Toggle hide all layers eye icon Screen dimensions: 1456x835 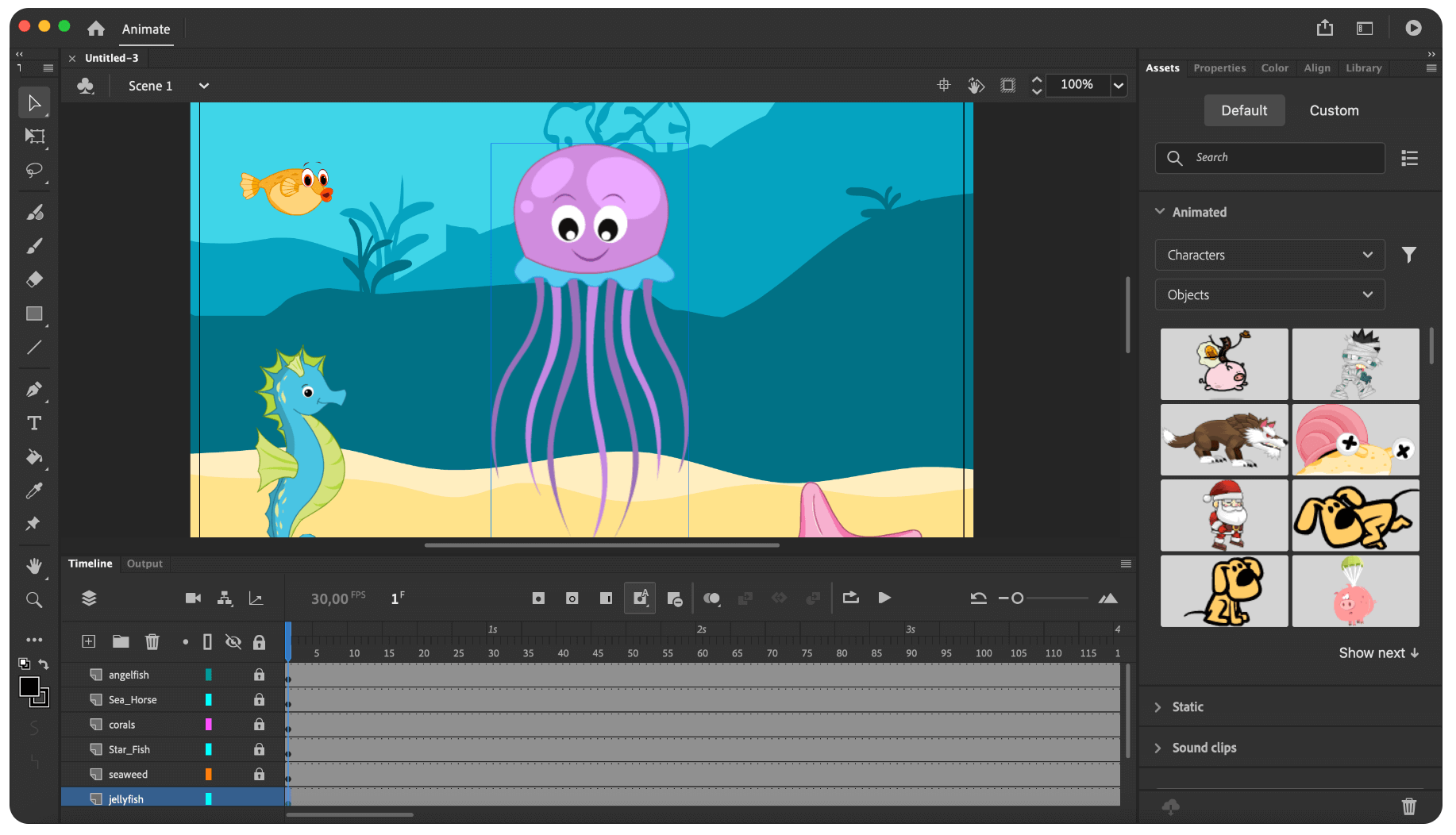(x=233, y=641)
